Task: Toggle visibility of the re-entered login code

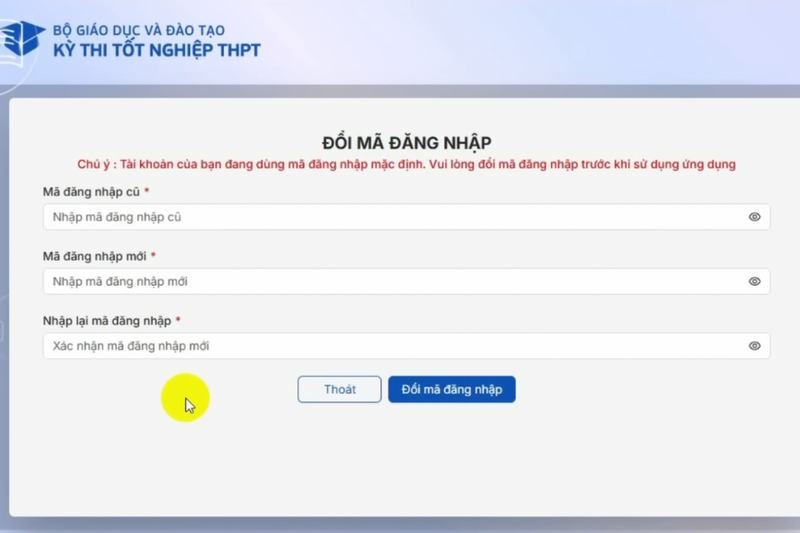Action: tap(754, 346)
